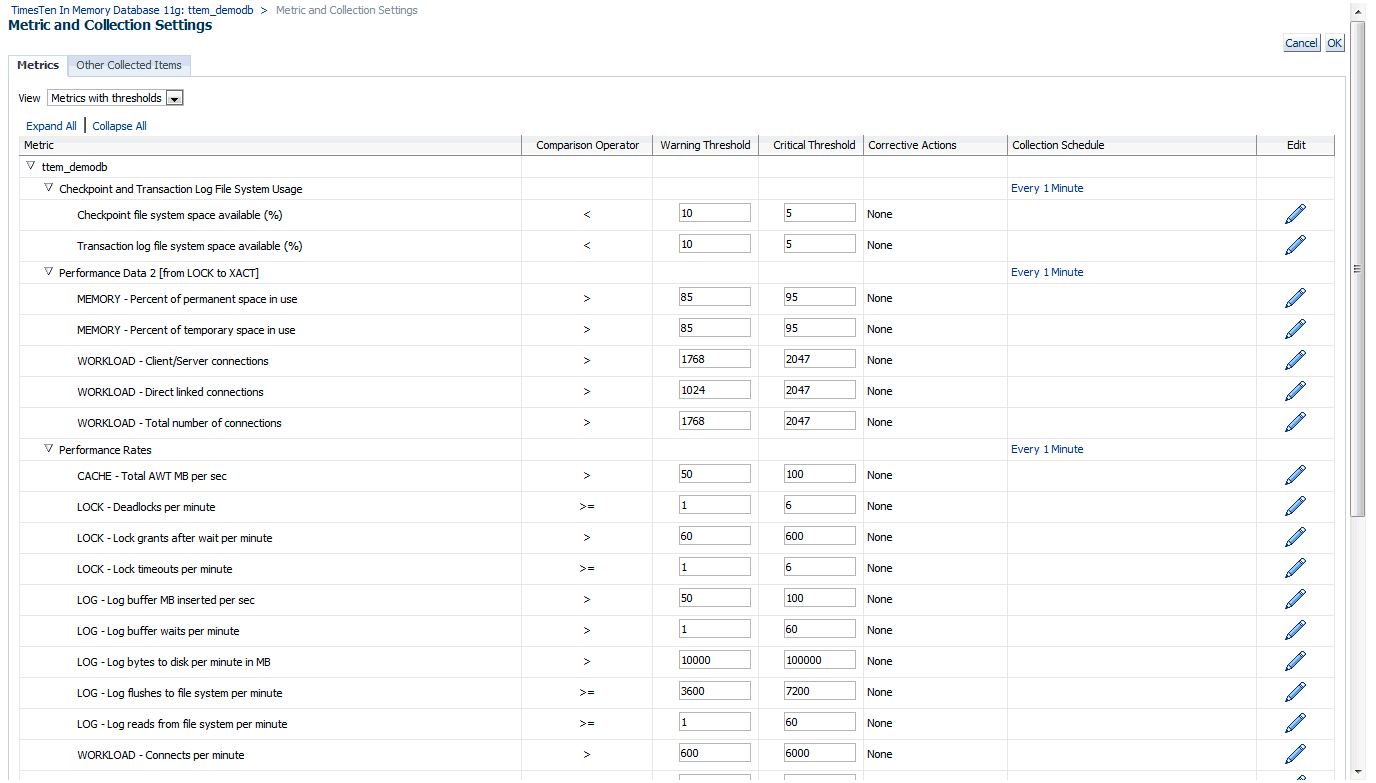This screenshot has width=1376, height=783.
Task: Click the OK button
Action: (1334, 43)
